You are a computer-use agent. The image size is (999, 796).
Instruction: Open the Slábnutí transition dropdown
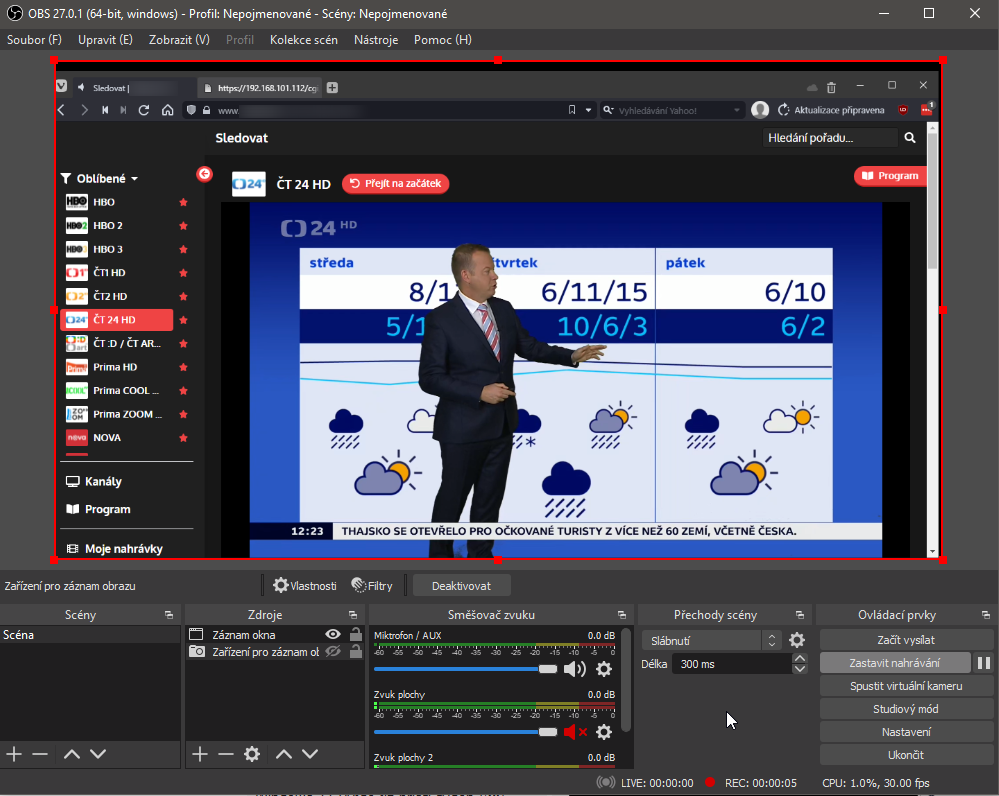pos(712,640)
